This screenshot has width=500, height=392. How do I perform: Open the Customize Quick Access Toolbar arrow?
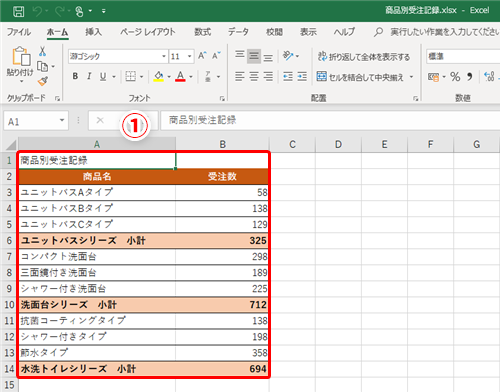pyautogui.click(x=104, y=11)
